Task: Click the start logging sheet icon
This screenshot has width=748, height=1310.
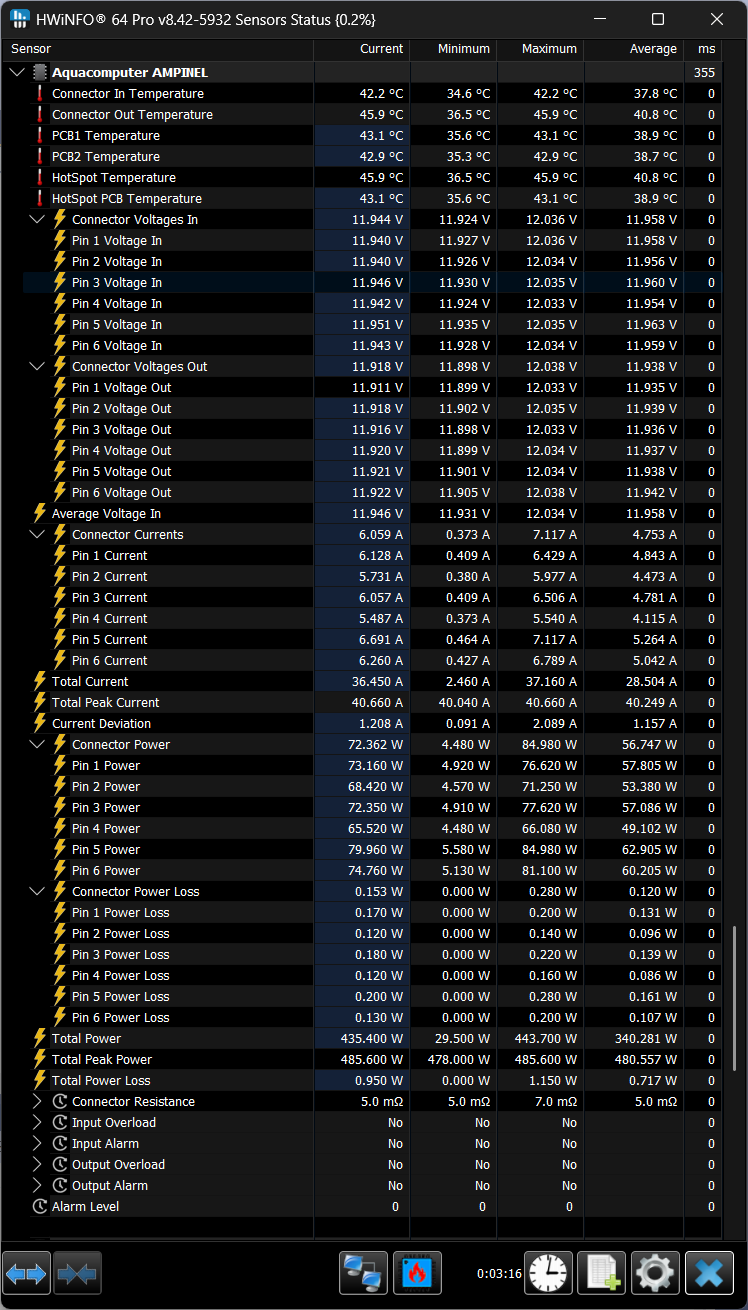Action: [x=602, y=1274]
